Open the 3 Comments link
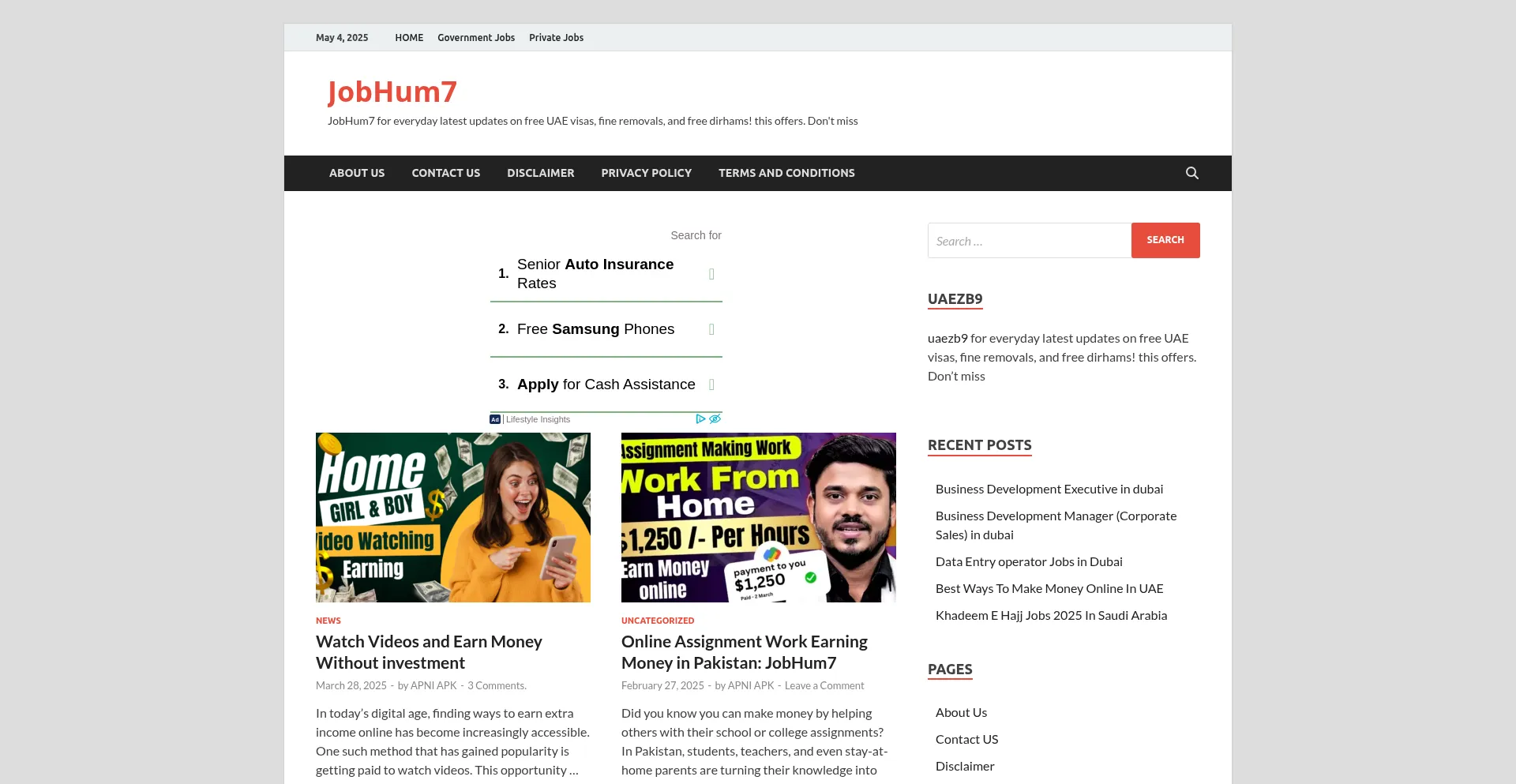1516x784 pixels. coord(496,685)
